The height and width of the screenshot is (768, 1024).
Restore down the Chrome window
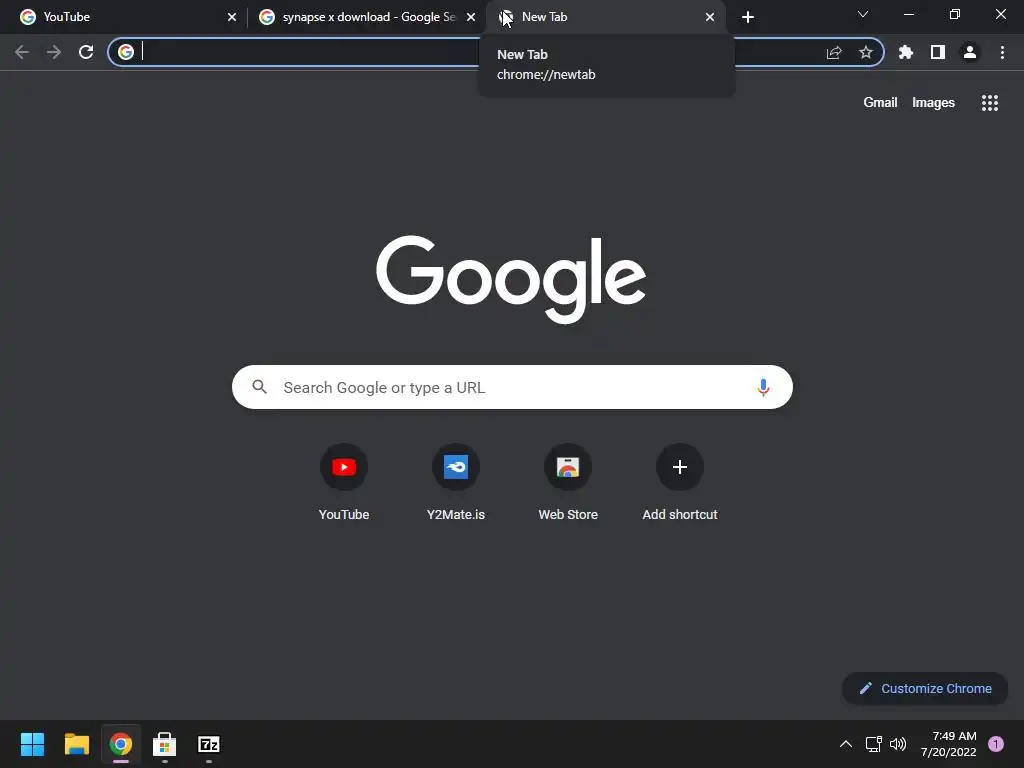point(955,14)
